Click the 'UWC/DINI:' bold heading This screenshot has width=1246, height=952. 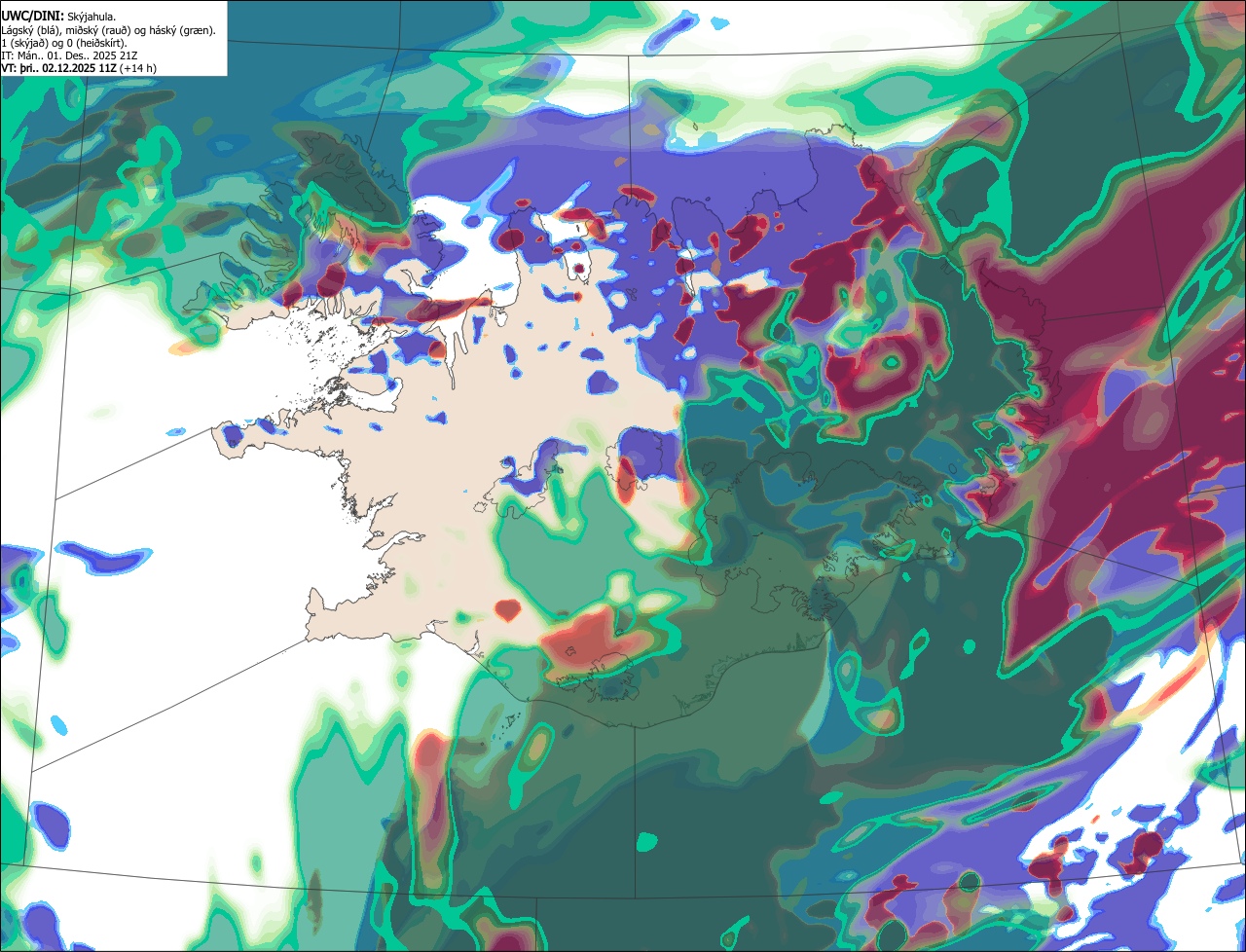(33, 17)
